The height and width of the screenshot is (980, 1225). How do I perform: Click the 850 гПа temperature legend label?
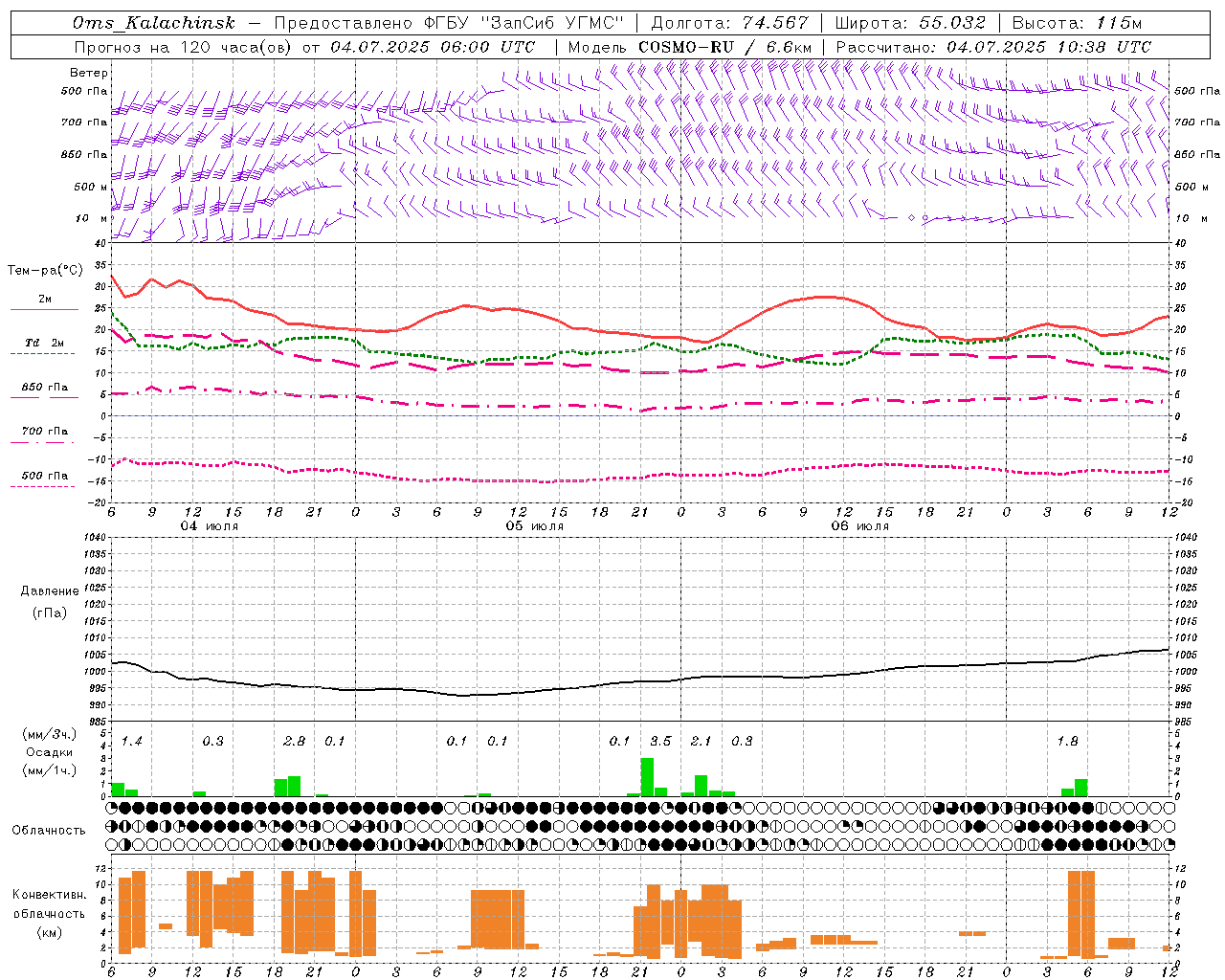(45, 388)
